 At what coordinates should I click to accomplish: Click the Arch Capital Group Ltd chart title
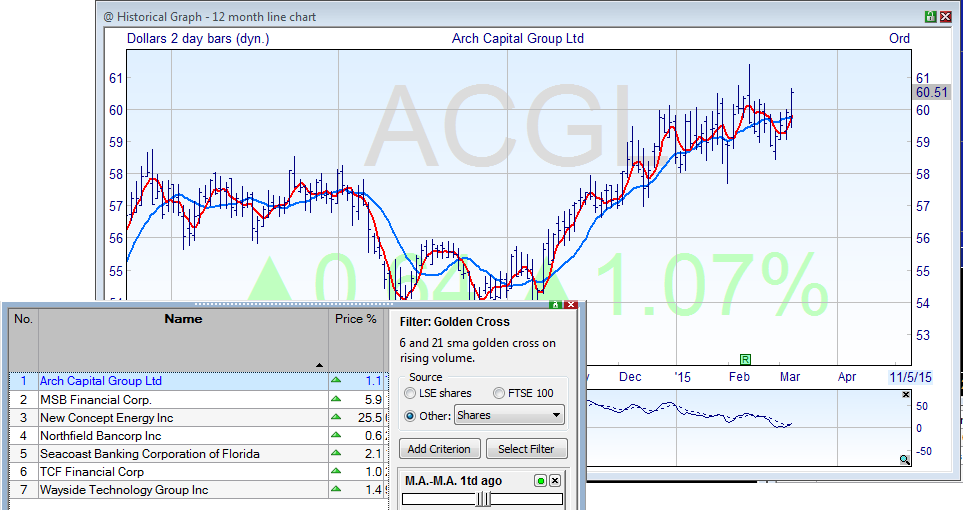coord(518,39)
